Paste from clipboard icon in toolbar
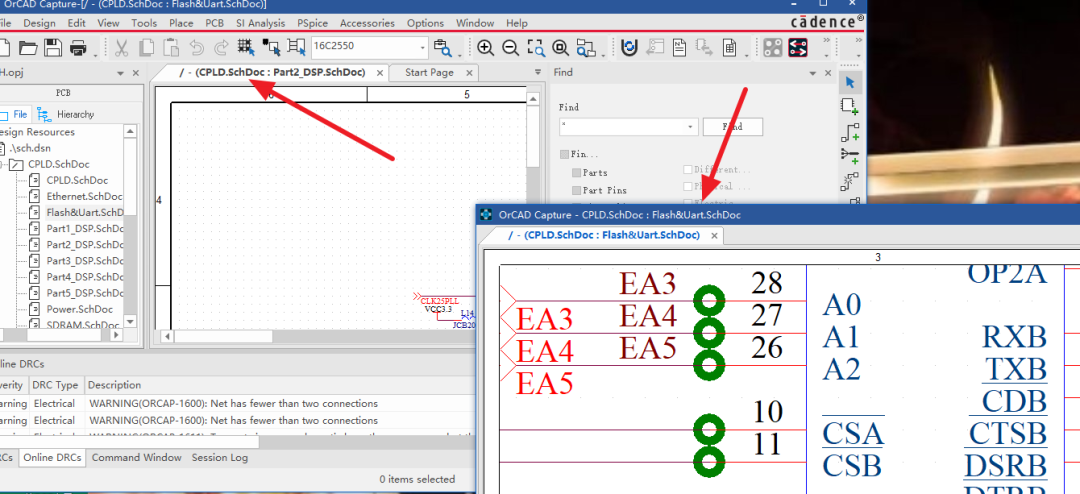The width and height of the screenshot is (1080, 494). [171, 48]
